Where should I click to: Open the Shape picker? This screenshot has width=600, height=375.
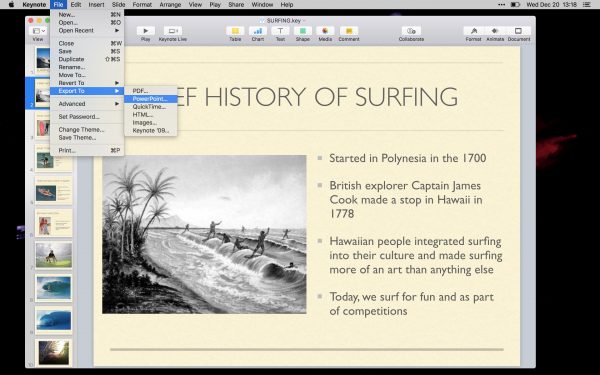tap(303, 31)
